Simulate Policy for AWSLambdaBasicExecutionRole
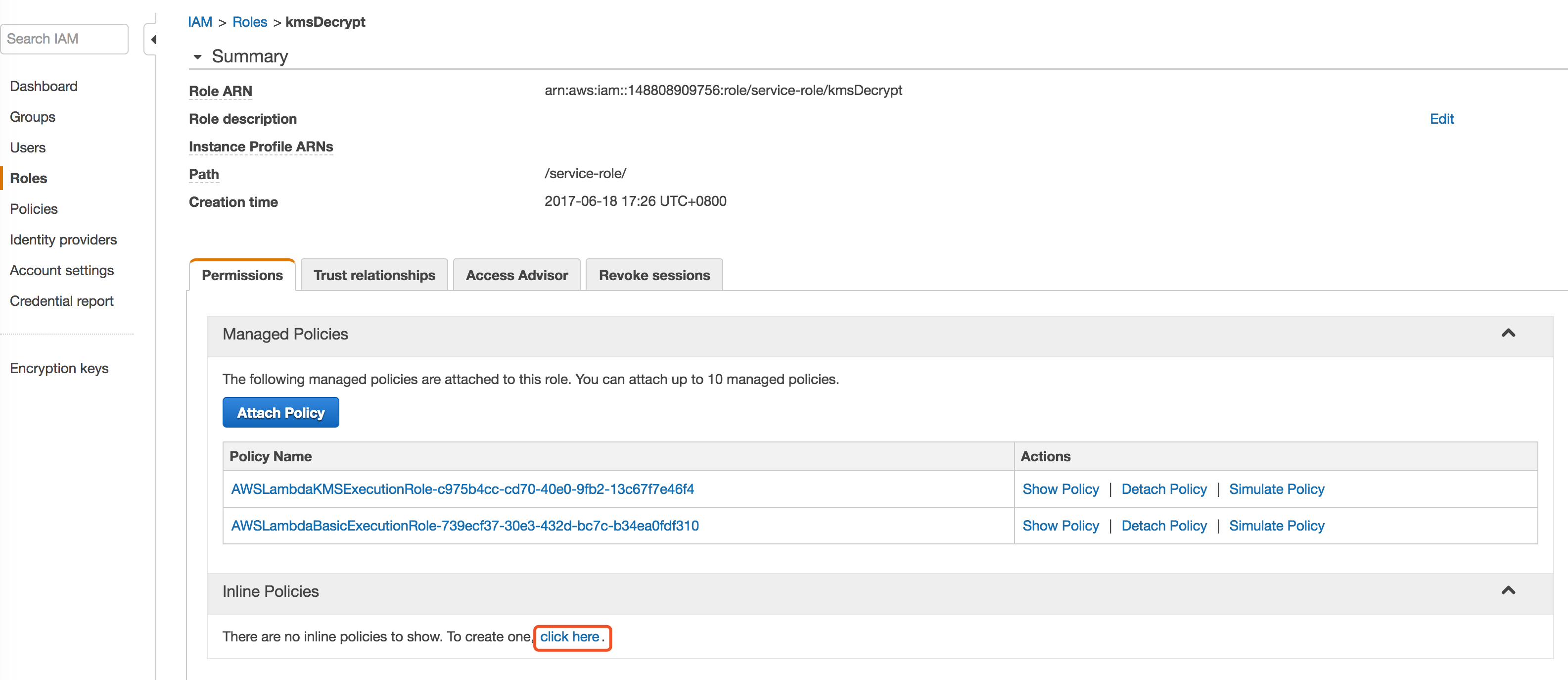The image size is (1568, 680). point(1277,526)
